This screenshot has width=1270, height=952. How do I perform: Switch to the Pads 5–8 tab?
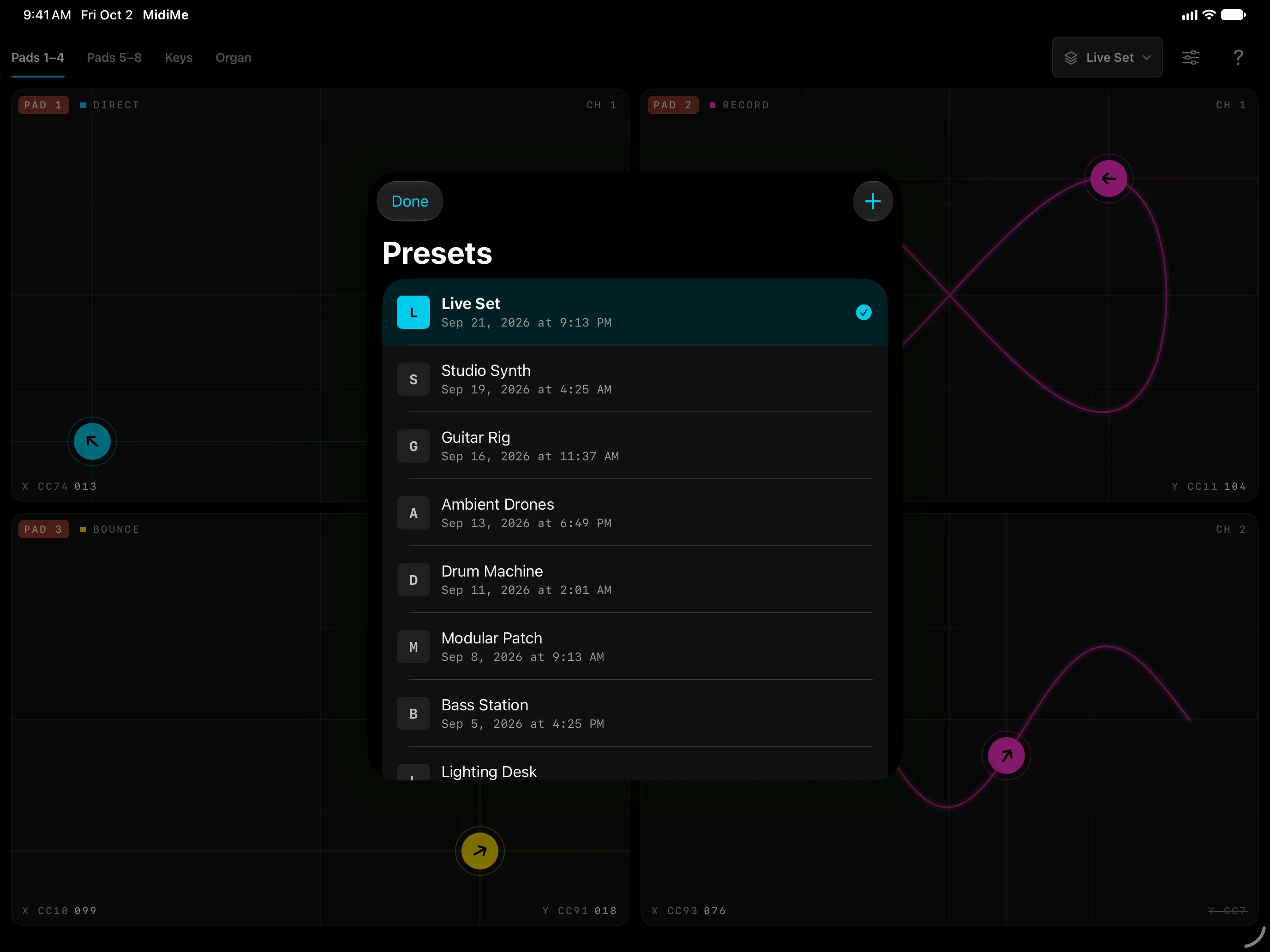click(x=114, y=57)
